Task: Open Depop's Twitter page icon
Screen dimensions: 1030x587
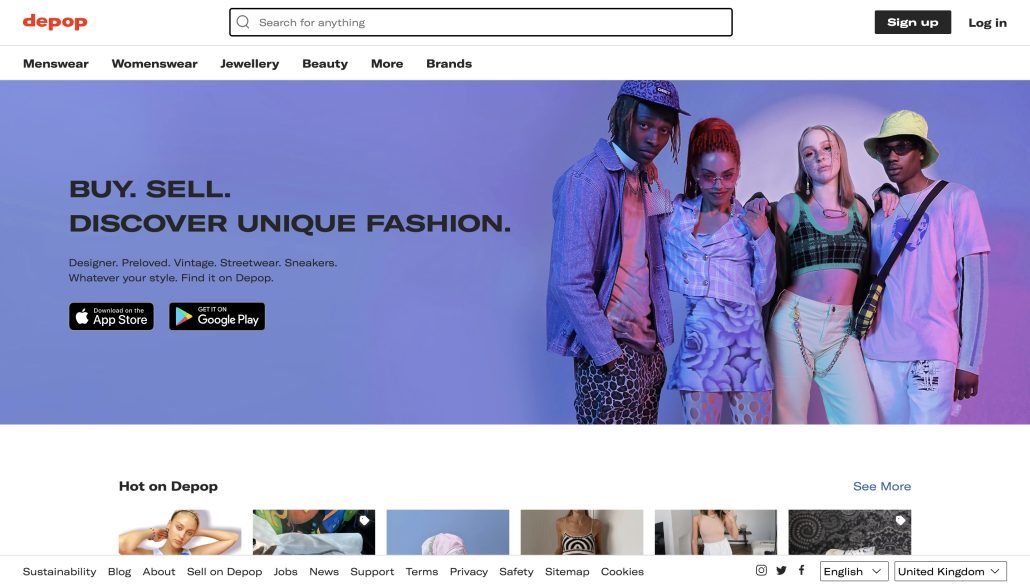Action: (x=781, y=571)
